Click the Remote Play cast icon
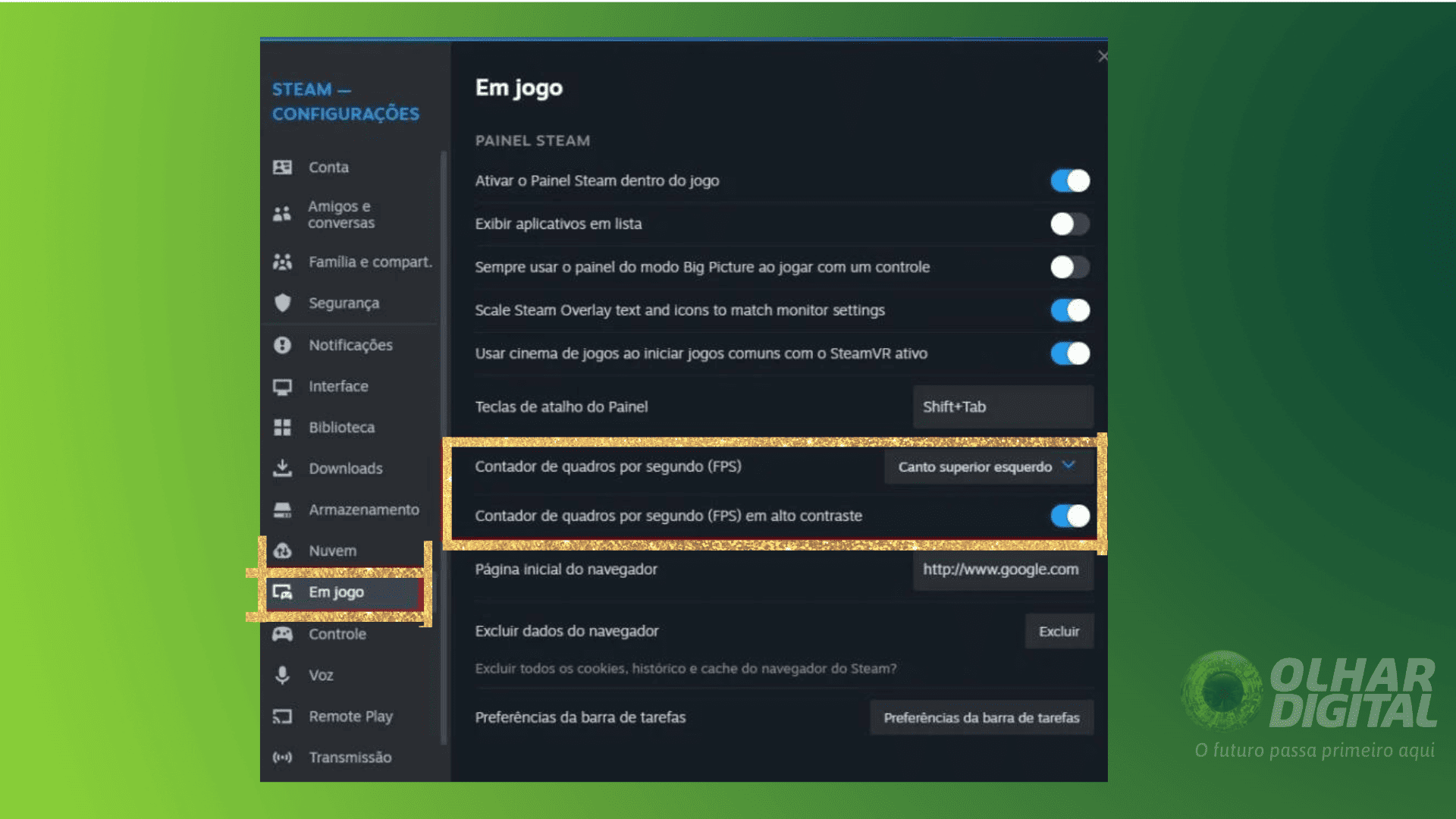The image size is (1456, 819). tap(282, 717)
